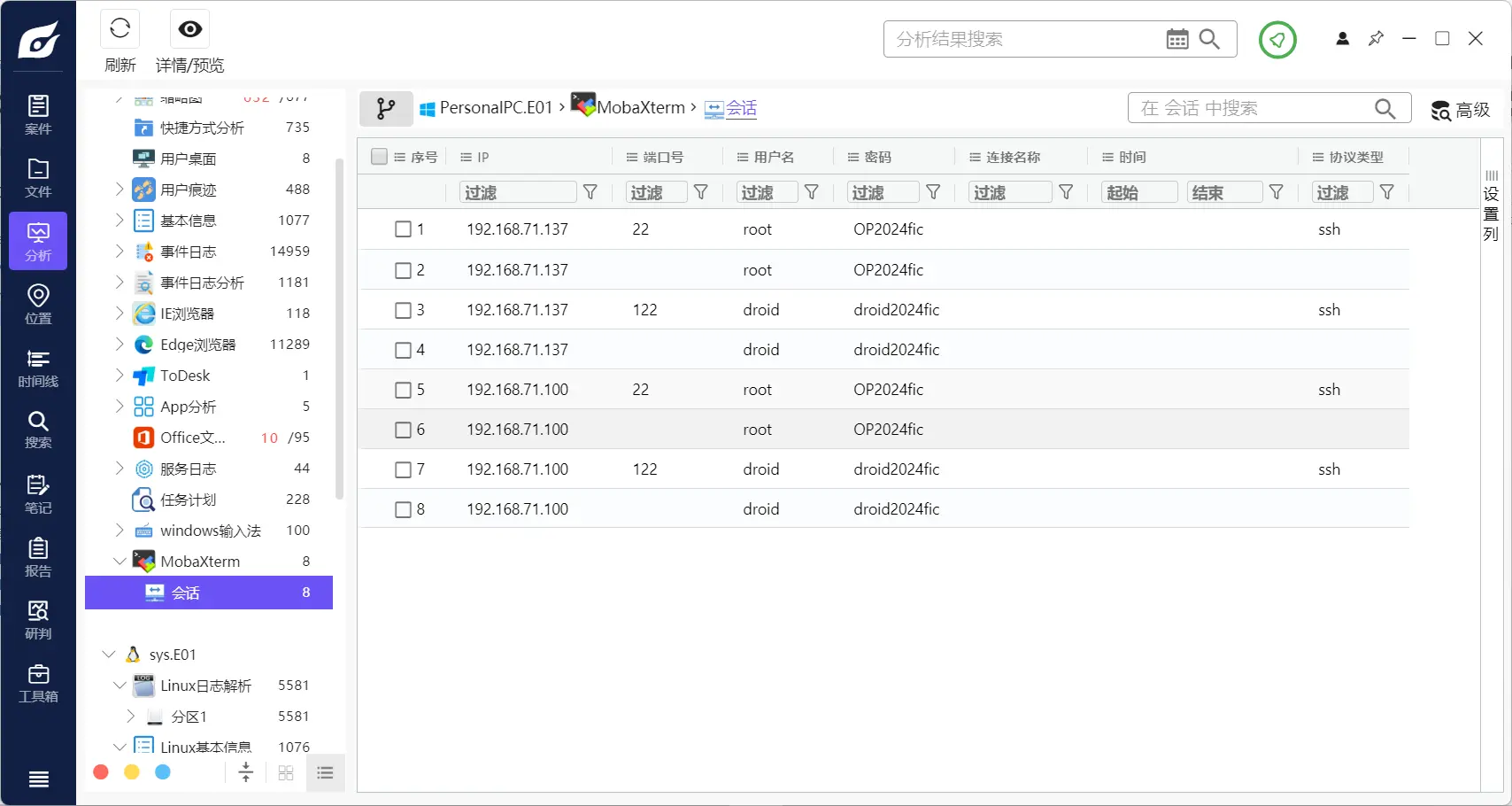Open the Details/Preview (详情/预览) eye icon
1512x806 pixels.
pyautogui.click(x=189, y=29)
